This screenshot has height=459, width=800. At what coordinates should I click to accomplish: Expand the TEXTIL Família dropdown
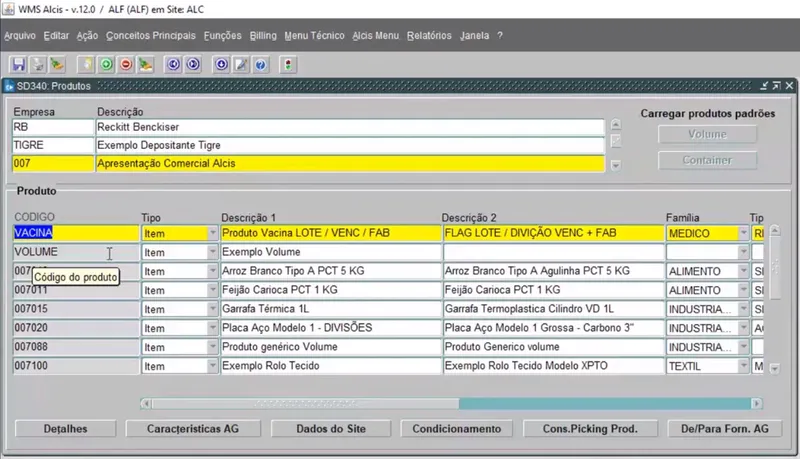743,366
